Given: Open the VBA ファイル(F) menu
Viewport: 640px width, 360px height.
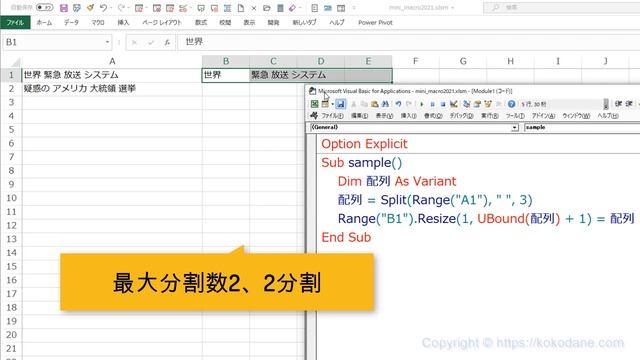Looking at the screenshot, I should pos(332,116).
